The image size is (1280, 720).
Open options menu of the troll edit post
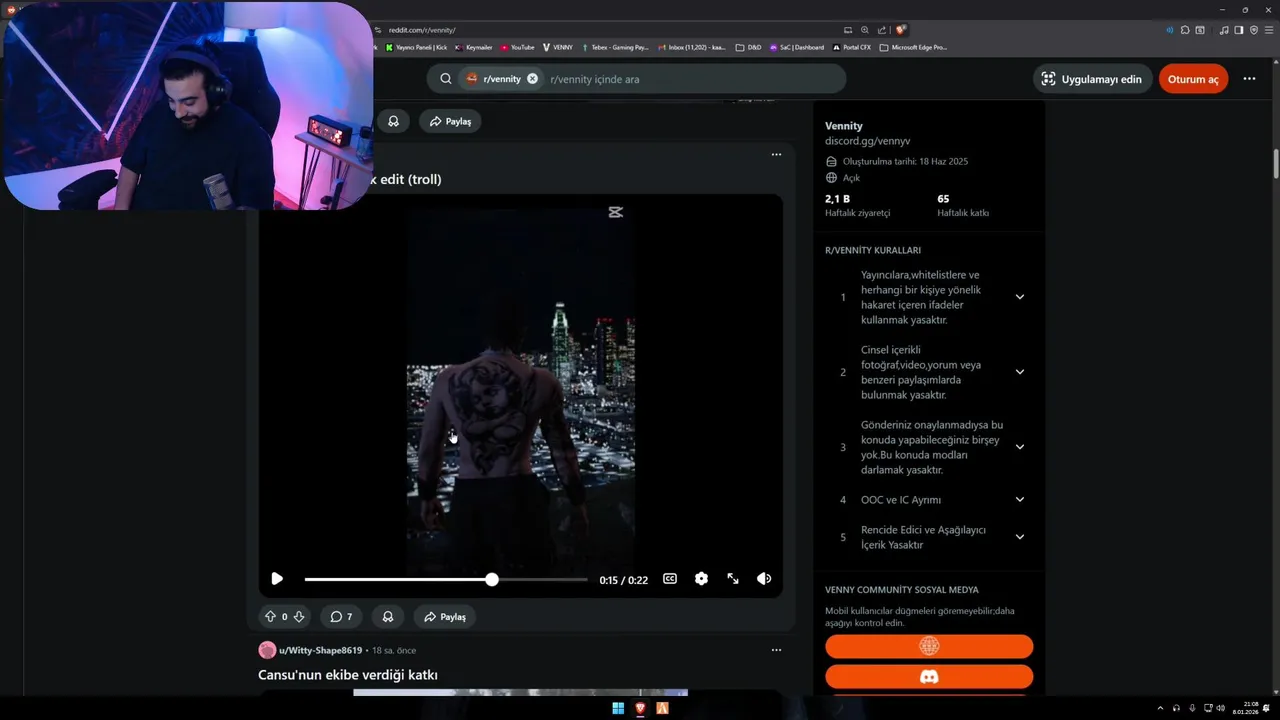776,154
